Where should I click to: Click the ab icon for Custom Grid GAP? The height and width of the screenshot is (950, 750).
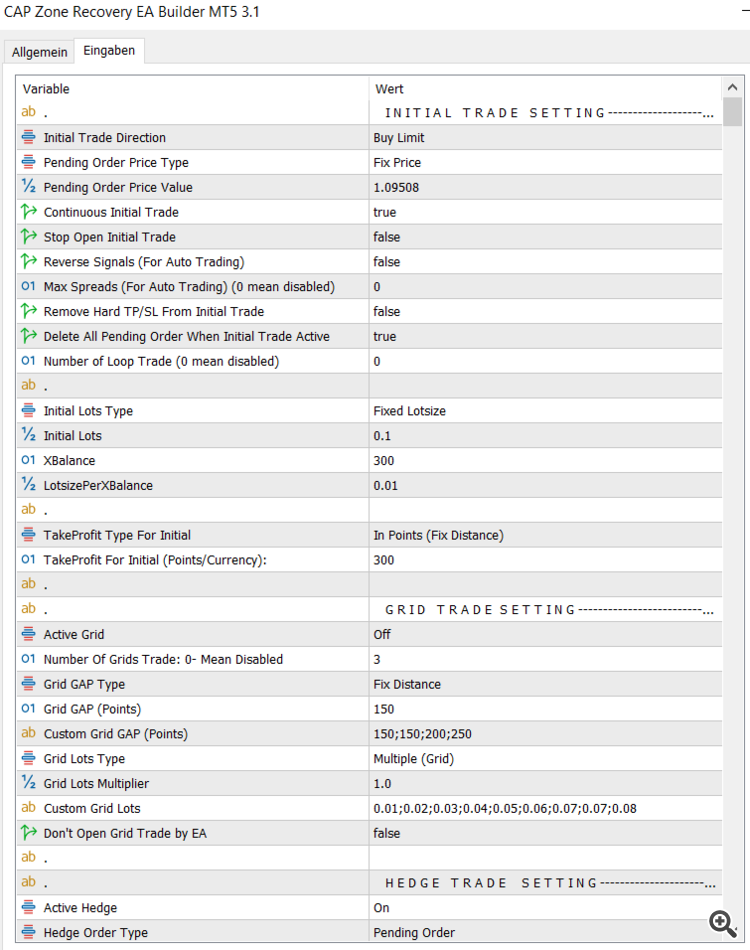click(28, 732)
